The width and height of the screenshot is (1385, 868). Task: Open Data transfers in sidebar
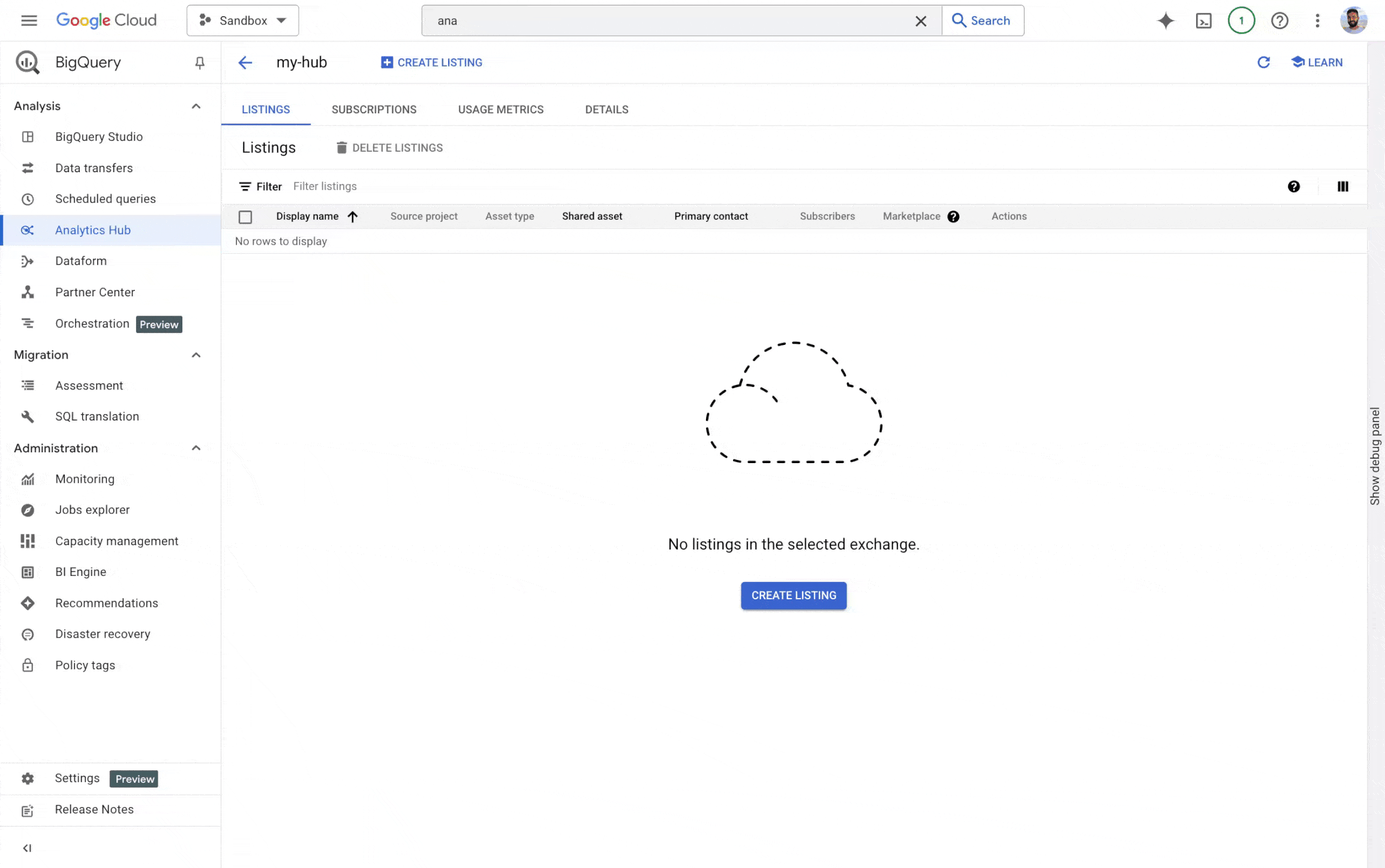click(x=110, y=168)
